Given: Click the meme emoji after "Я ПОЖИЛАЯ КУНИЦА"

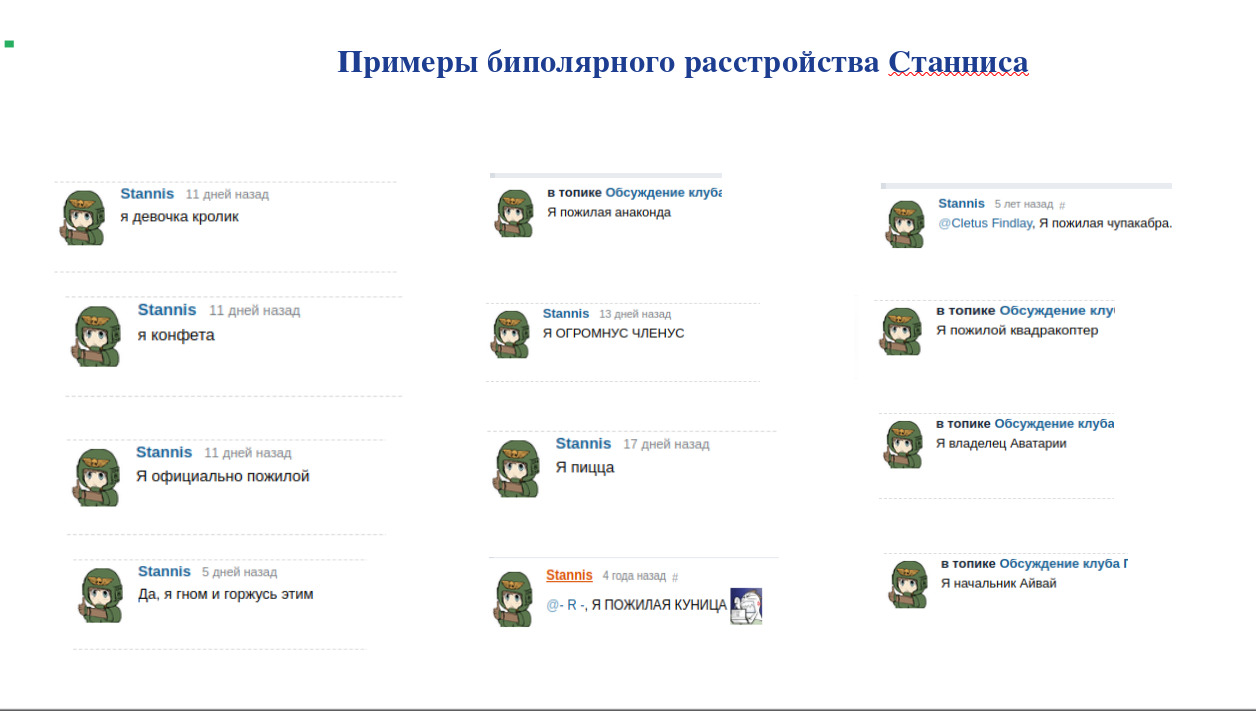Looking at the screenshot, I should pos(746,605).
